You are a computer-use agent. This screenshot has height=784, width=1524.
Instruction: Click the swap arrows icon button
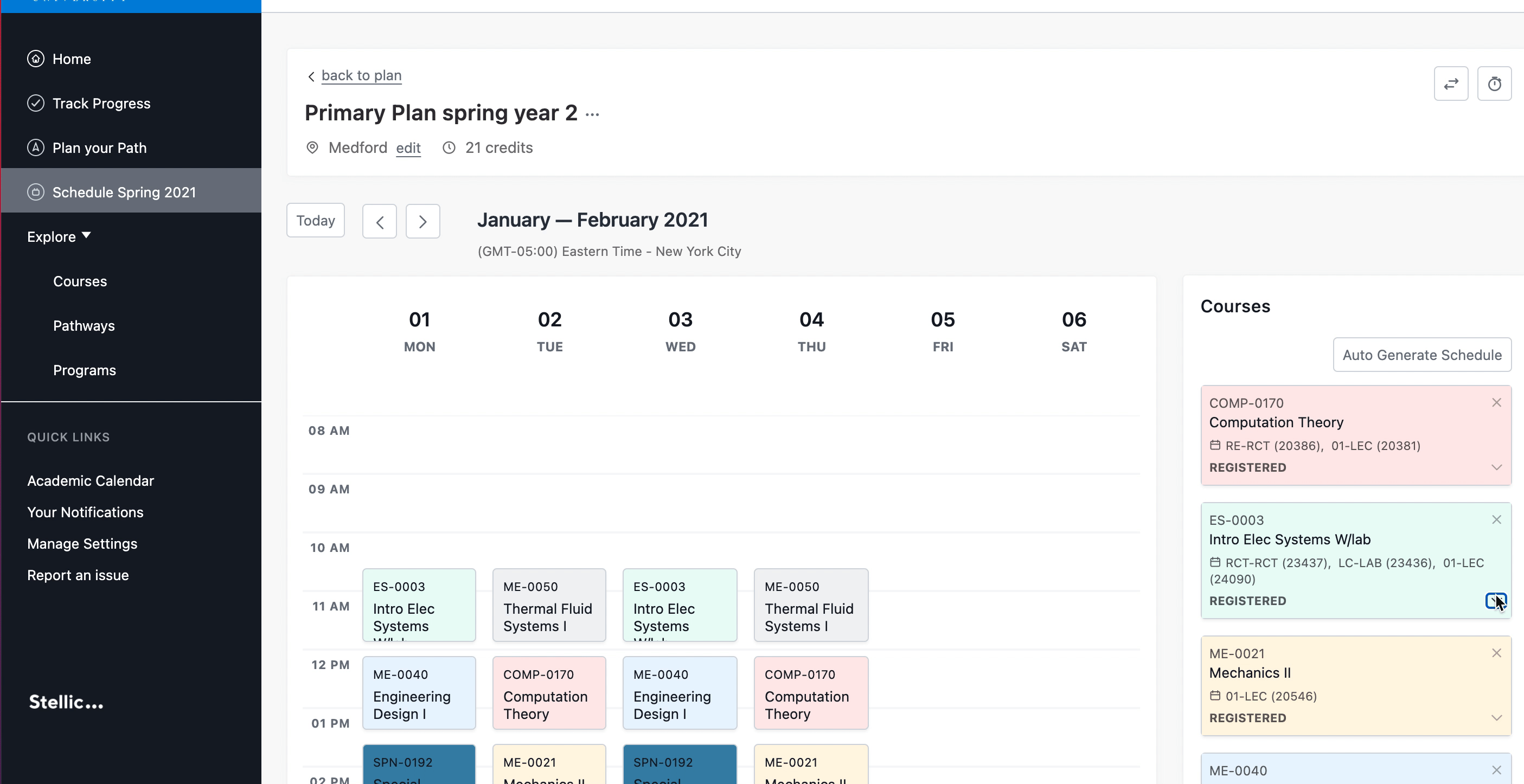(x=1451, y=84)
